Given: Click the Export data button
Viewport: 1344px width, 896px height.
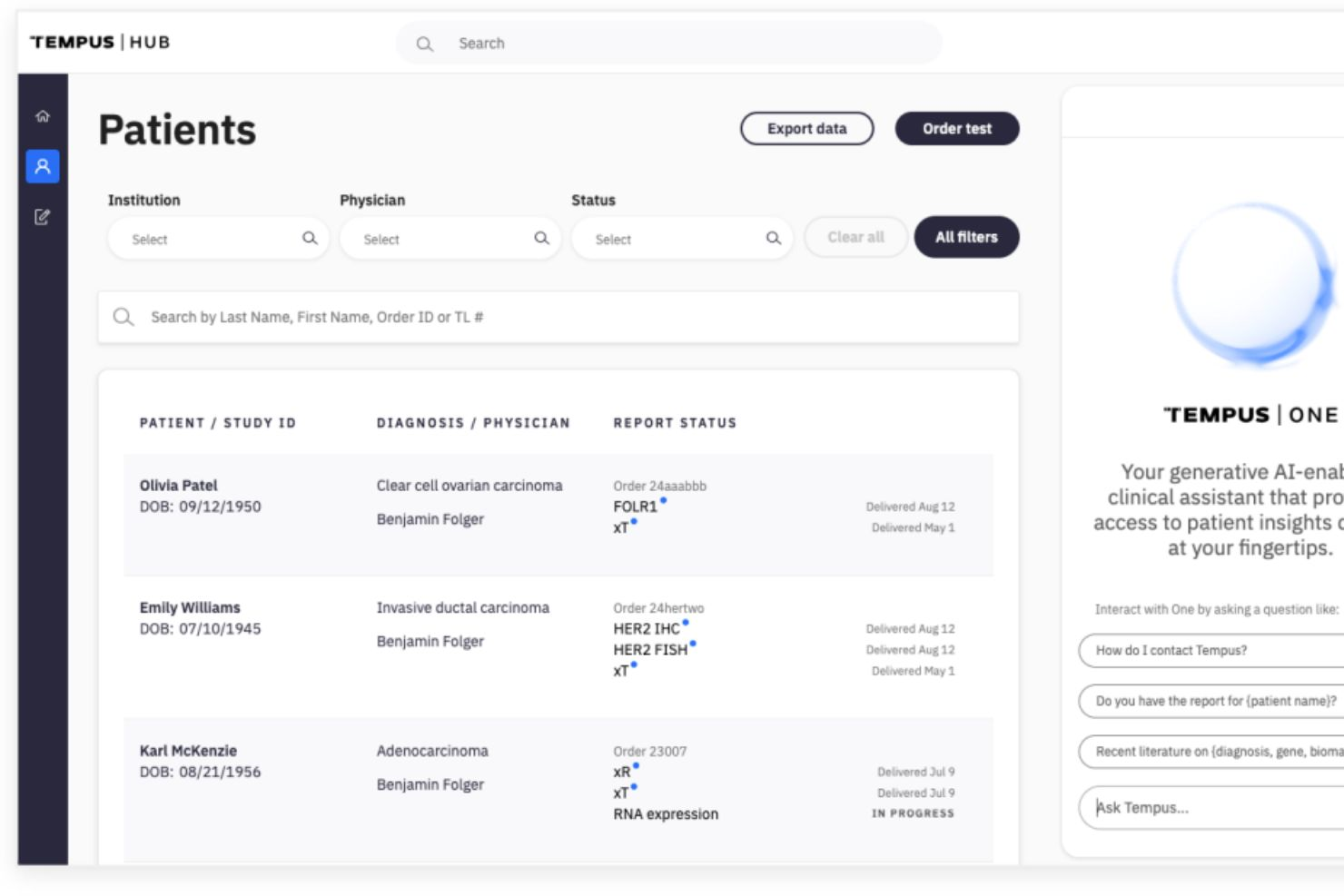Looking at the screenshot, I should [807, 129].
